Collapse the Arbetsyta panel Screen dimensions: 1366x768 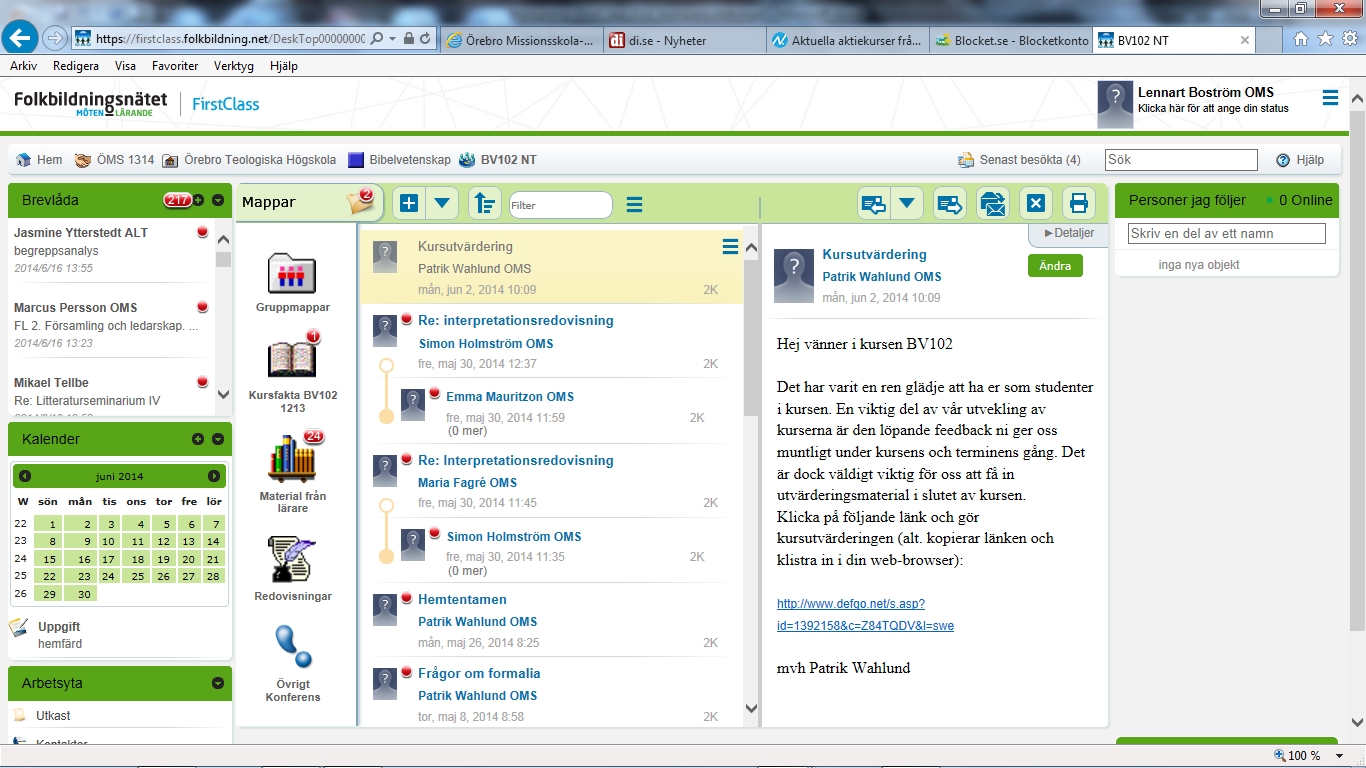click(x=217, y=683)
